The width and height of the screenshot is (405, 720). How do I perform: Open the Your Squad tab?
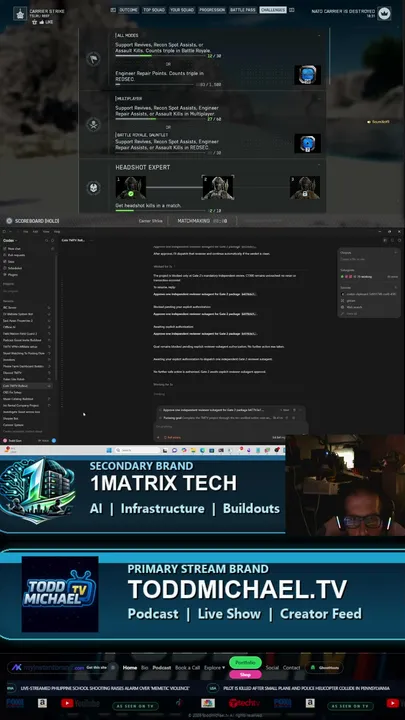pyautogui.click(x=181, y=10)
